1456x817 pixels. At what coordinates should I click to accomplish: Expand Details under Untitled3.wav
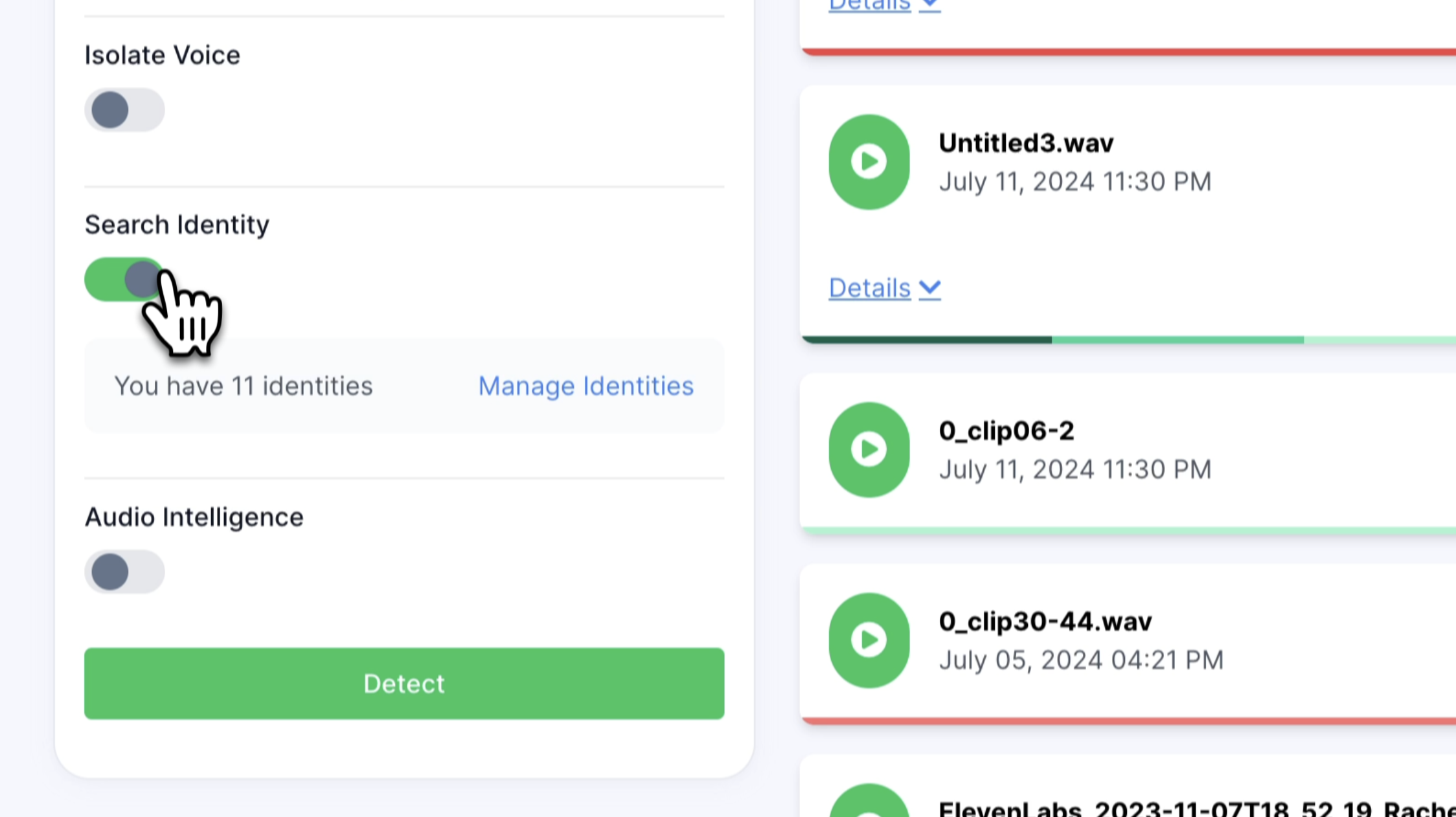[x=869, y=288]
